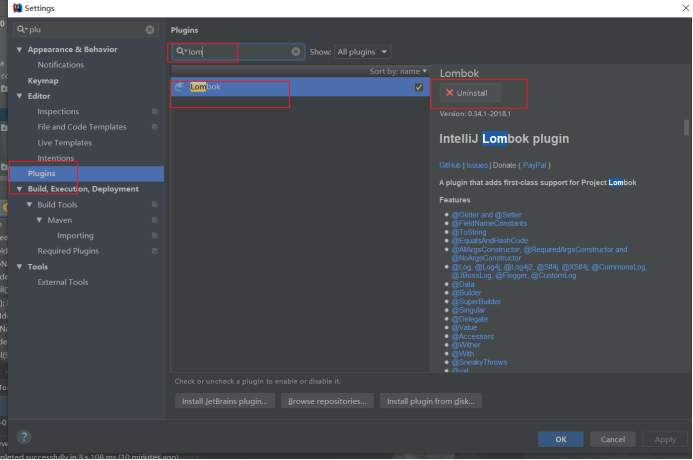
Task: Open the @Wither feature link
Action: [x=466, y=345]
